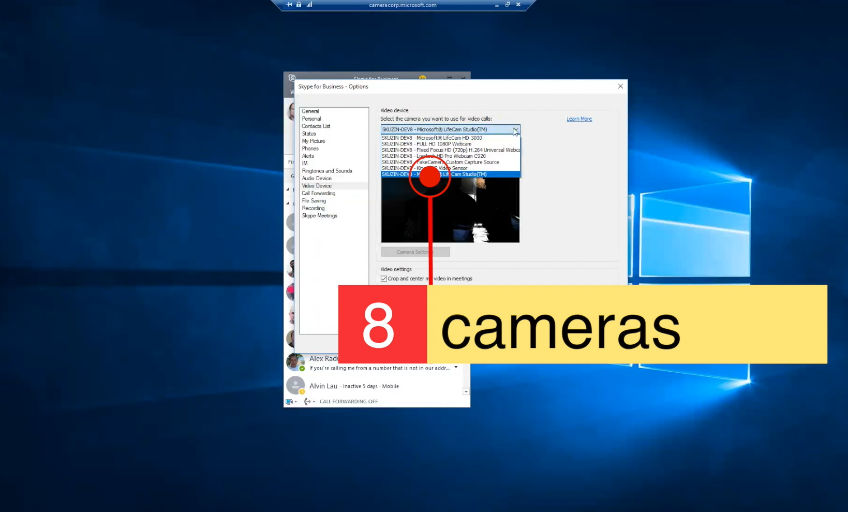Open the Learn More link
848x512 pixels.
tap(579, 119)
